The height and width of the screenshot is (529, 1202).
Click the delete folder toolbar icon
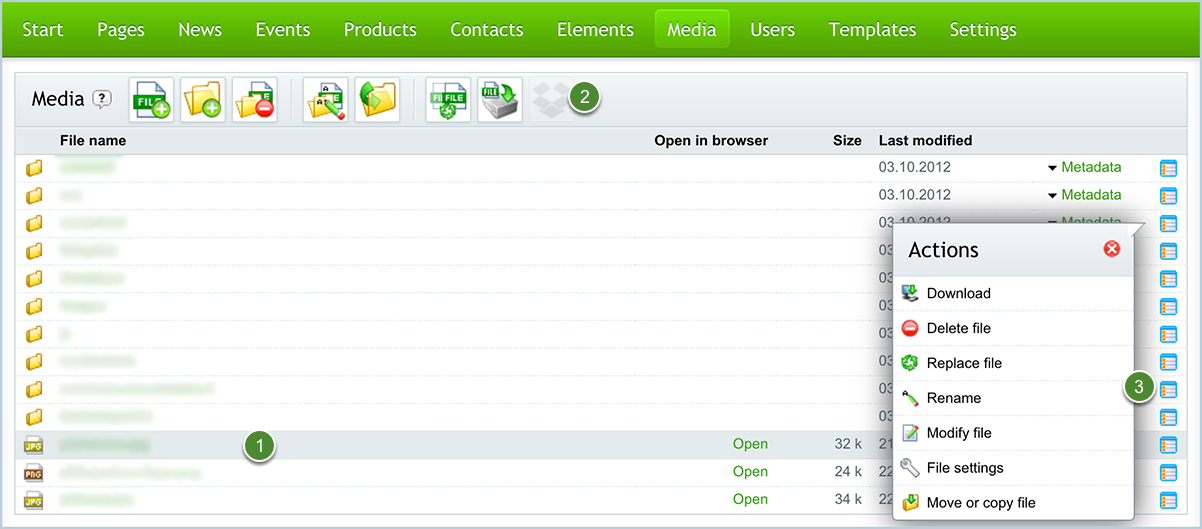click(x=254, y=99)
